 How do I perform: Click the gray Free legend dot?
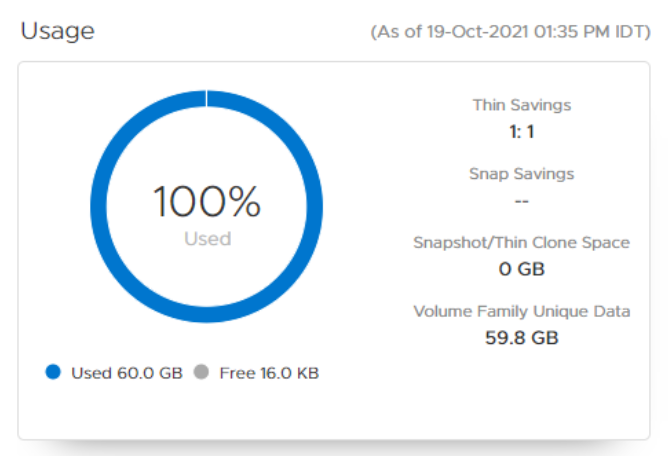click(x=201, y=372)
